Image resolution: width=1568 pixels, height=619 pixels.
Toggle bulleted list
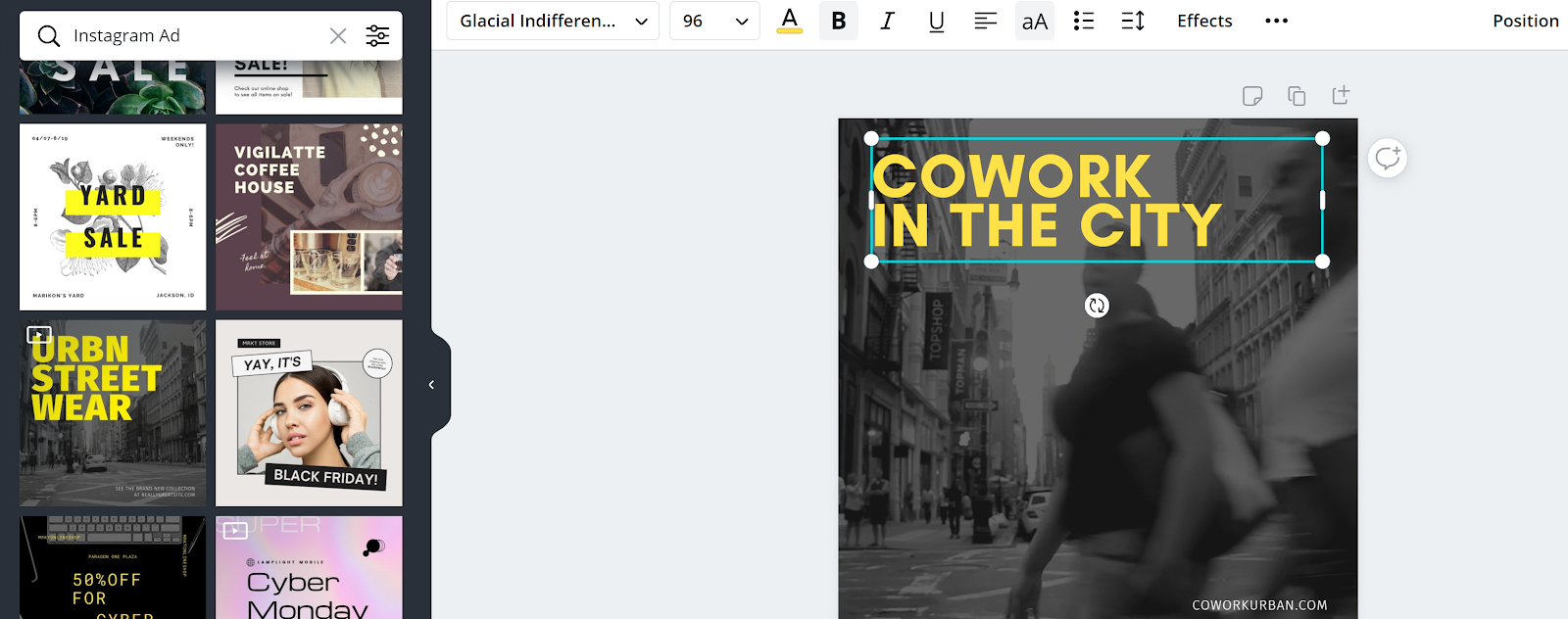pyautogui.click(x=1084, y=21)
